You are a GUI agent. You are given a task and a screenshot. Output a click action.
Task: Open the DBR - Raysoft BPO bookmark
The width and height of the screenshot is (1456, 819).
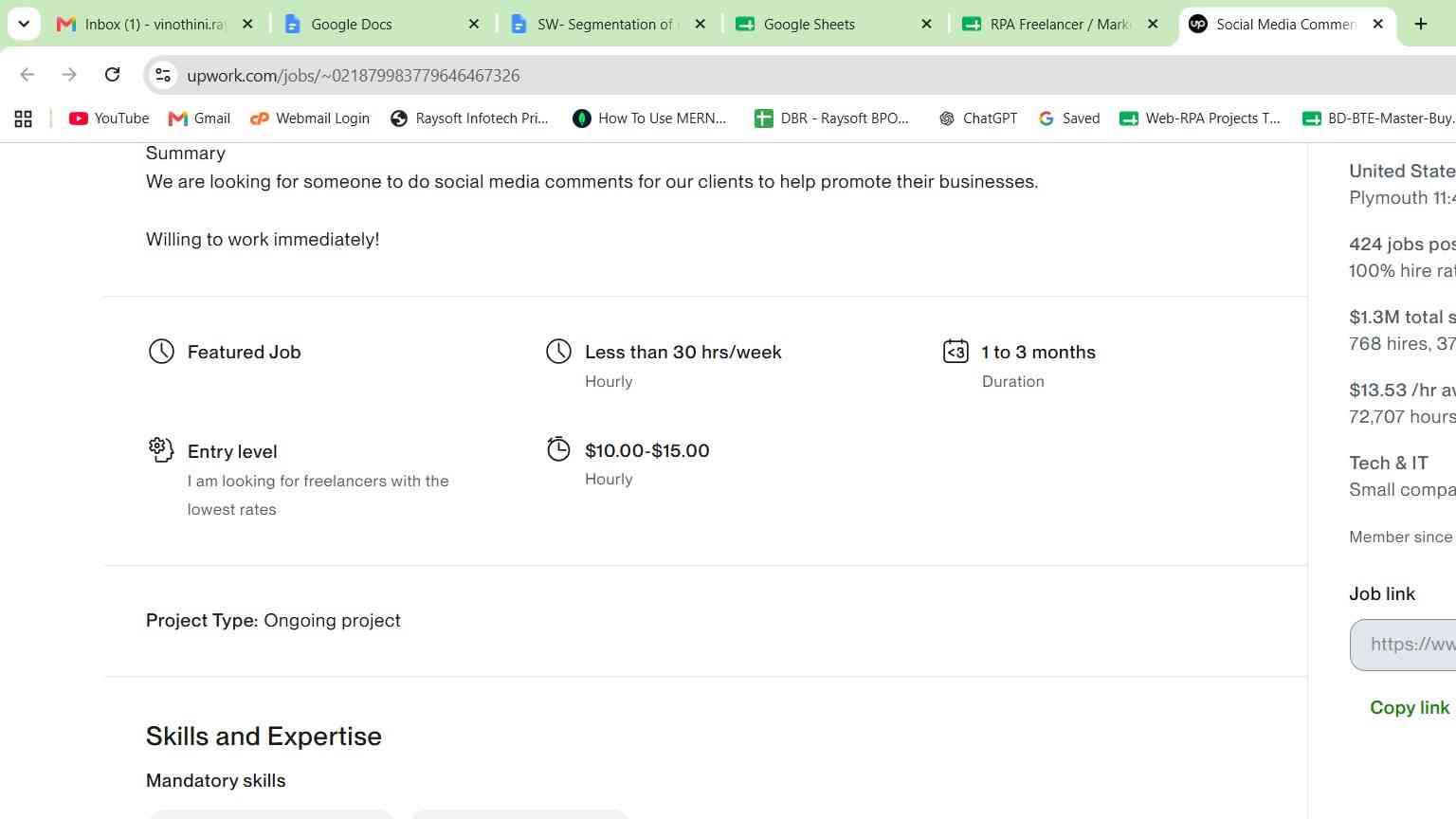[831, 118]
